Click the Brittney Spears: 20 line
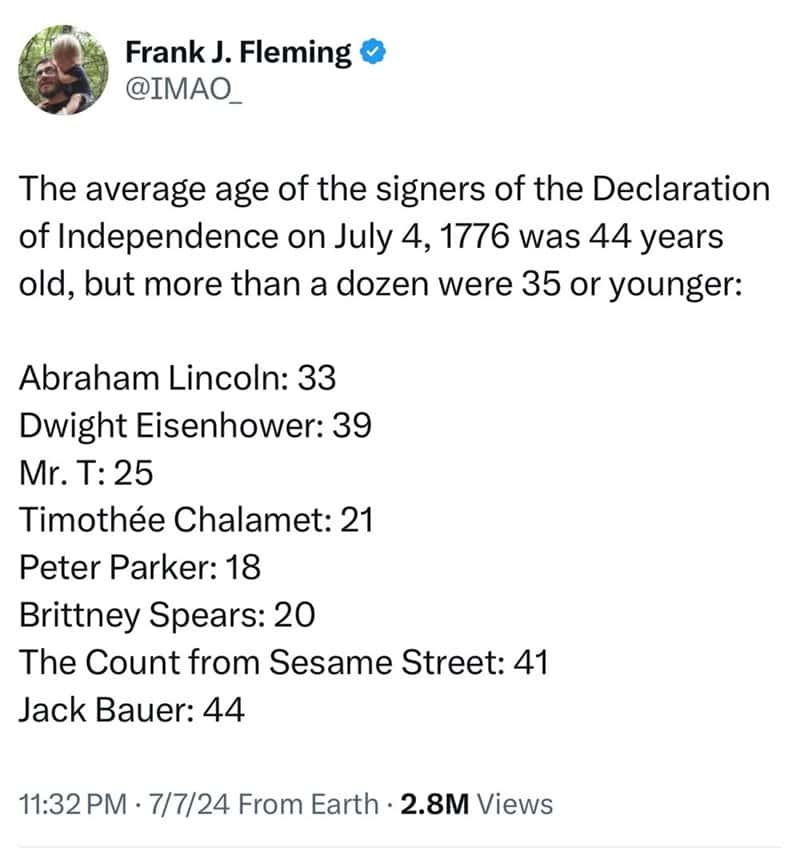Screen dimensions: 800x856 (167, 615)
